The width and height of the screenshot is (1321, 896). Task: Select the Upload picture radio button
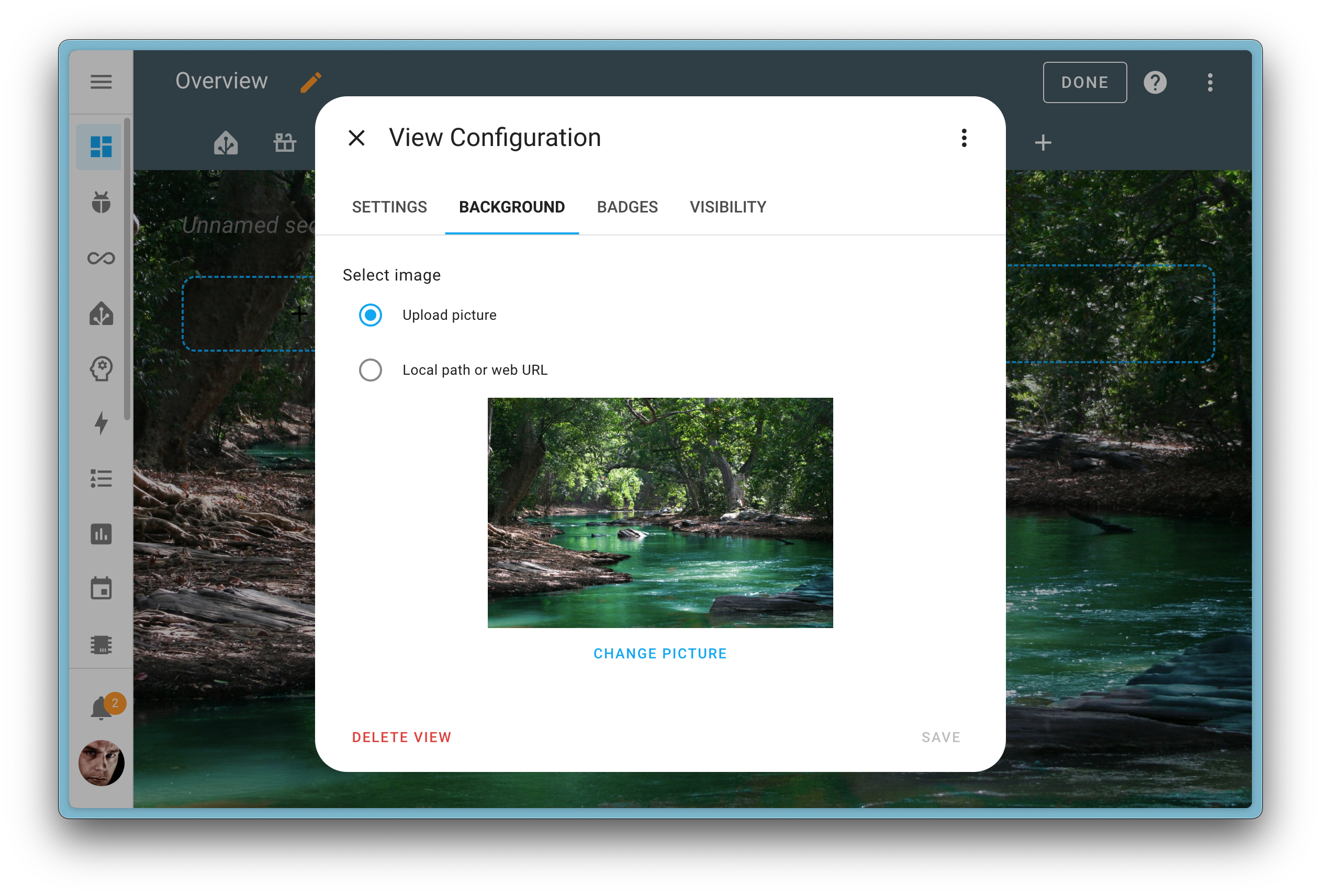[x=370, y=315]
